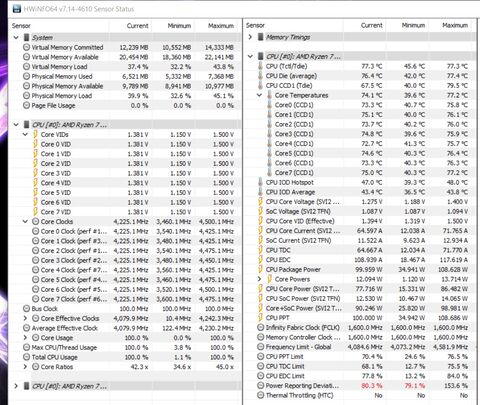
Task: Click the System group chip icon
Action: 26,38
